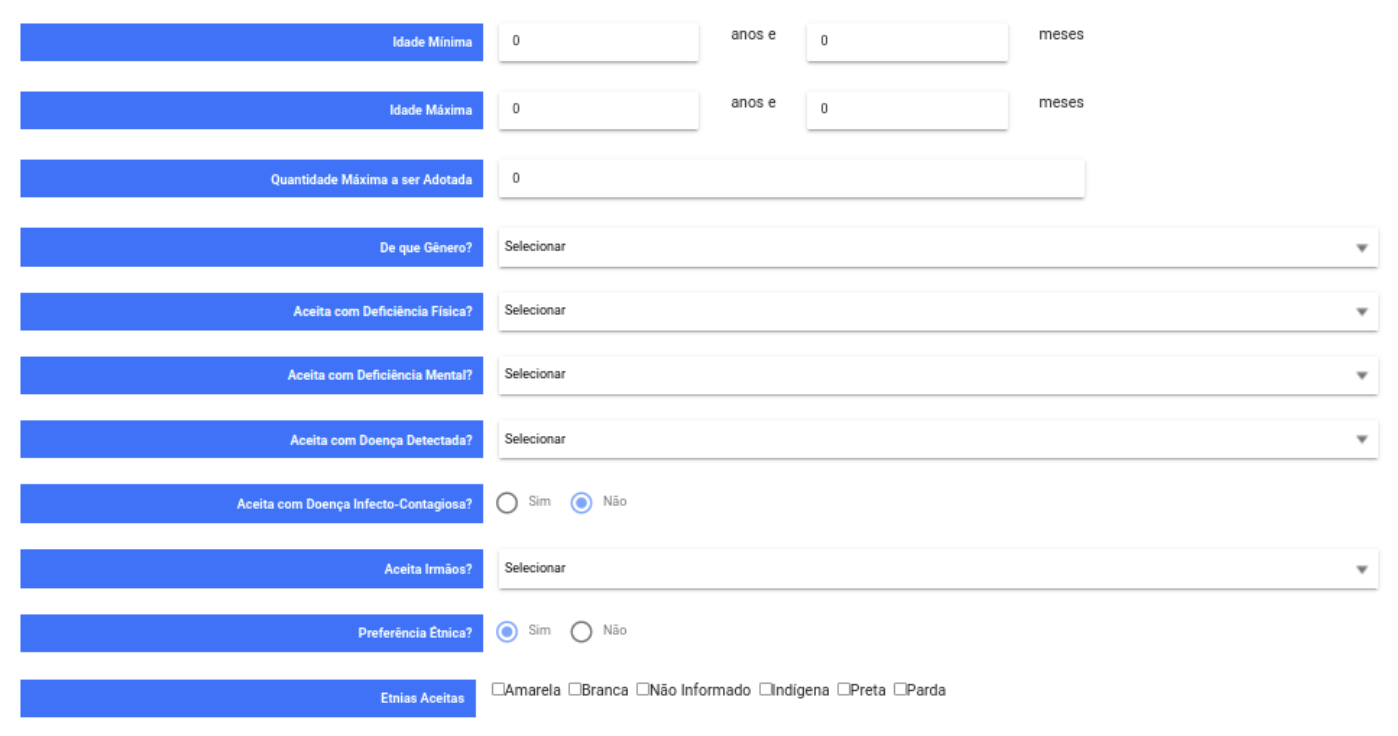This screenshot has height=736, width=1398.
Task: Check the Amarela ethnicity checkbox
Action: point(498,690)
